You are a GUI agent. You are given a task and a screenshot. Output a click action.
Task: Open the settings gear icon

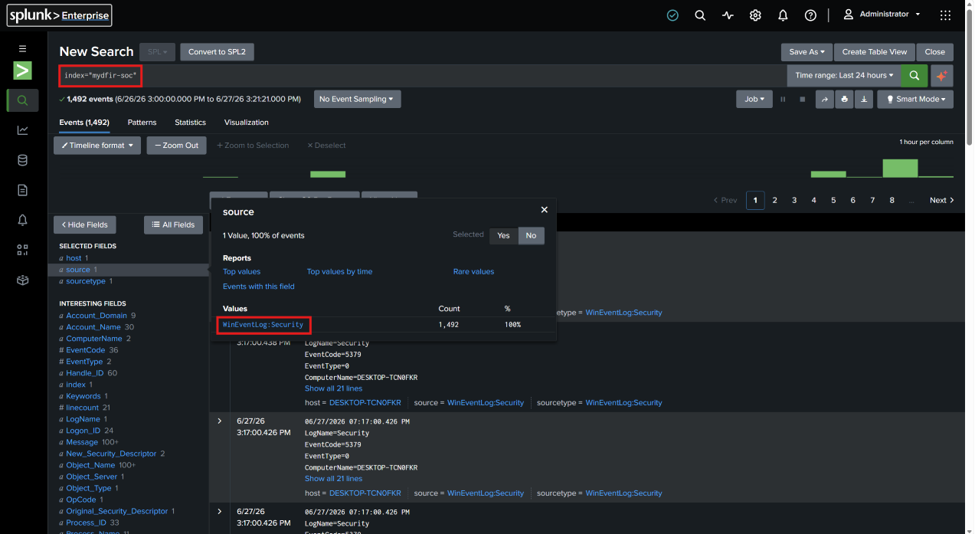[x=755, y=16]
